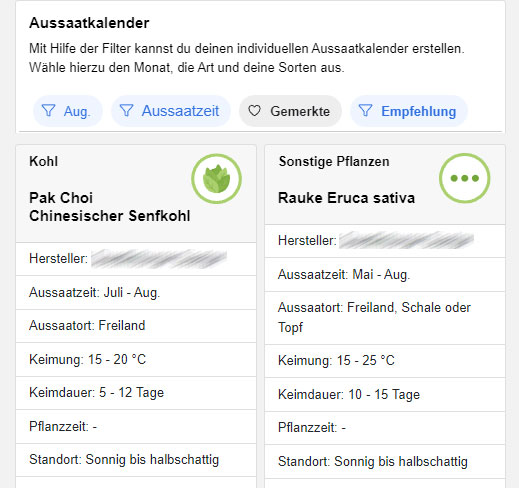Click the funnel icon beside Aug.
The image size is (519, 488).
pyautogui.click(x=48, y=111)
